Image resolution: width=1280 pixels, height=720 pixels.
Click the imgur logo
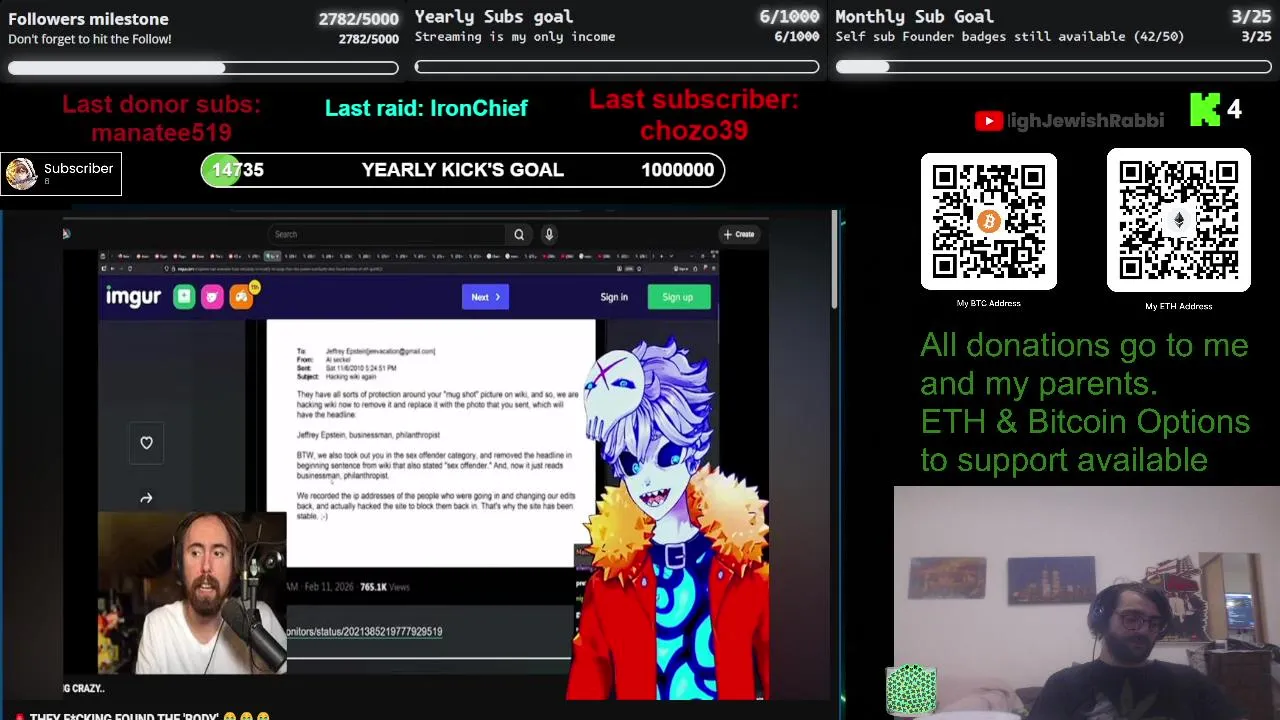(x=133, y=296)
